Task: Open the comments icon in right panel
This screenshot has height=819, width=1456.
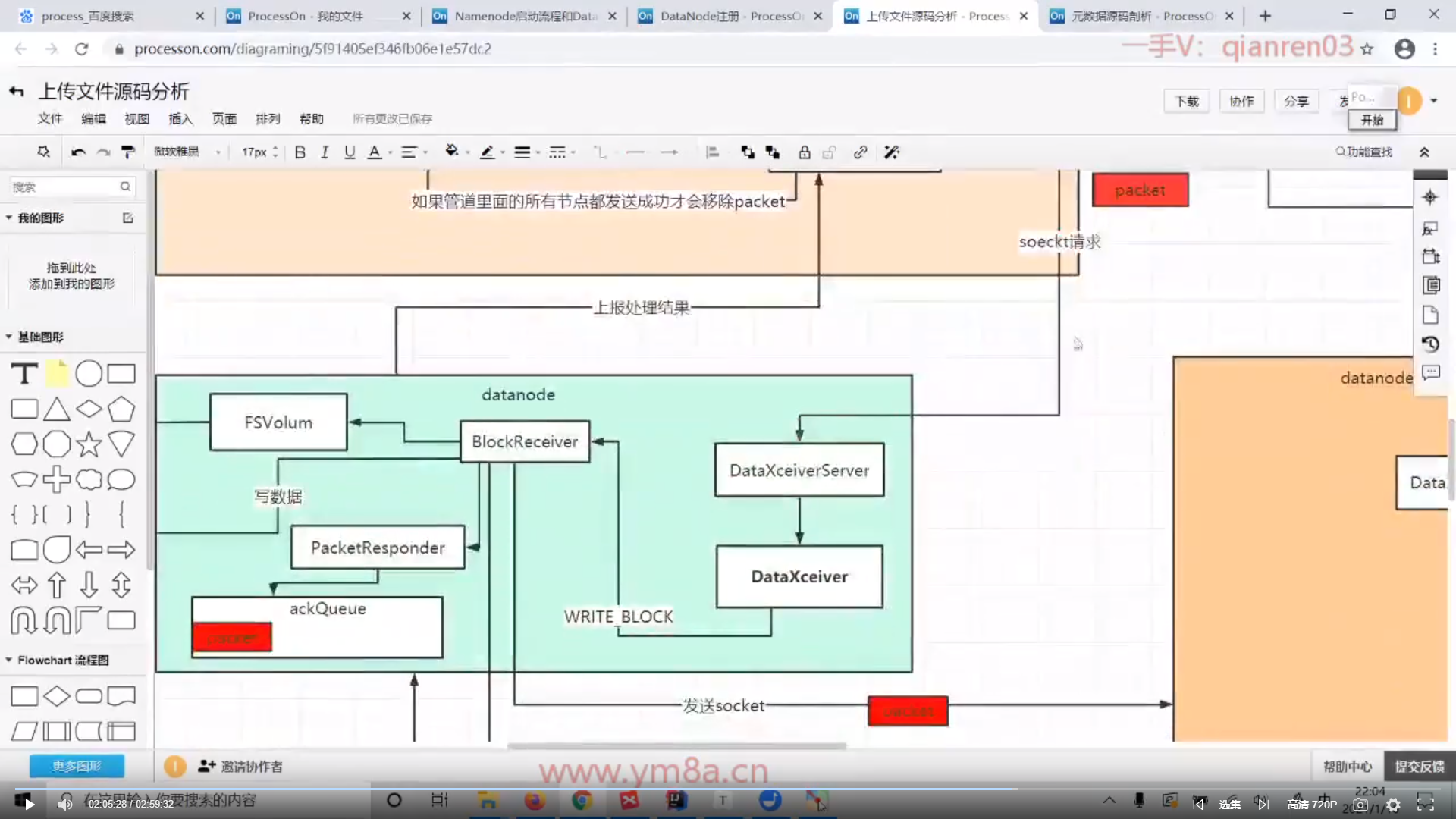Action: (x=1431, y=373)
